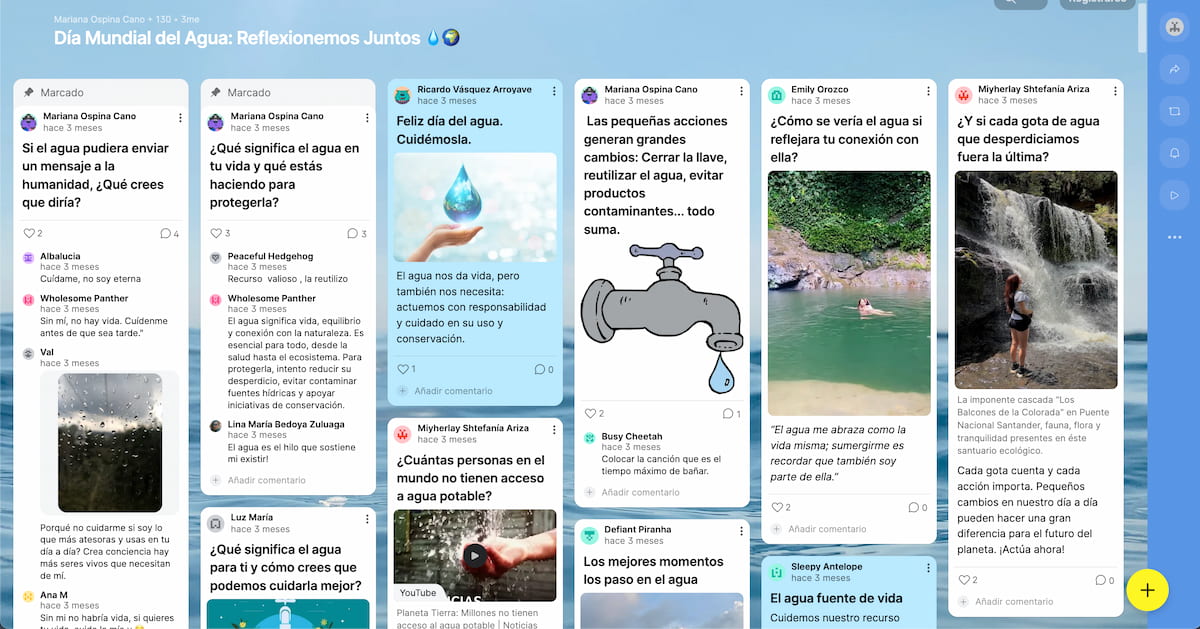Viewport: 1200px width, 629px height.
Task: Click the comment icon on Emily Orozco's post
Action: pyautogui.click(x=913, y=507)
